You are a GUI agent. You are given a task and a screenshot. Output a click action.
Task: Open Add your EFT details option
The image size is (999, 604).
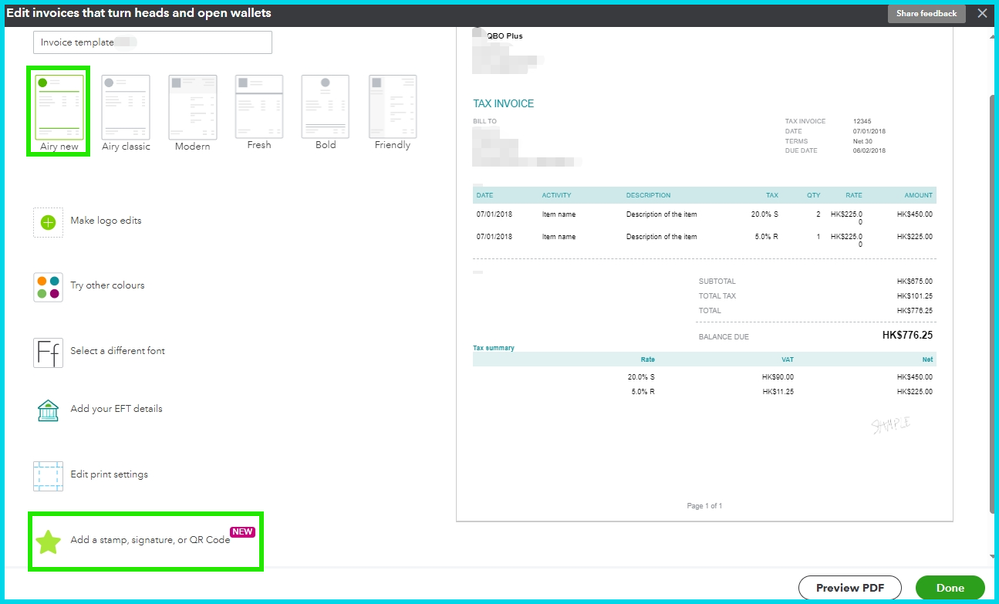[x=116, y=408]
